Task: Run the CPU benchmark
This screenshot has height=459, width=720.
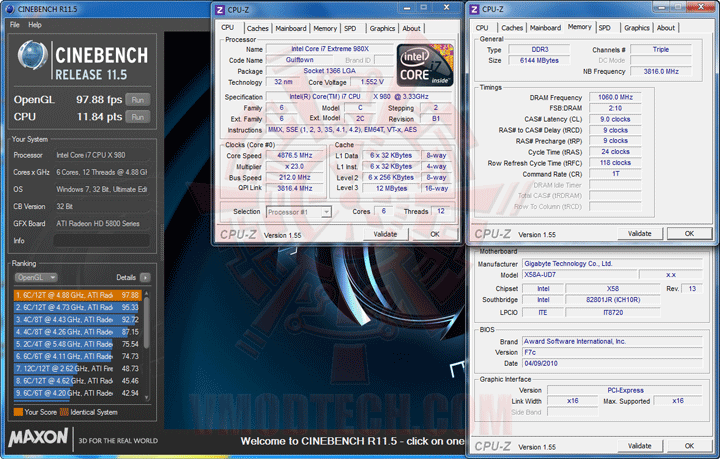Action: pos(138,117)
